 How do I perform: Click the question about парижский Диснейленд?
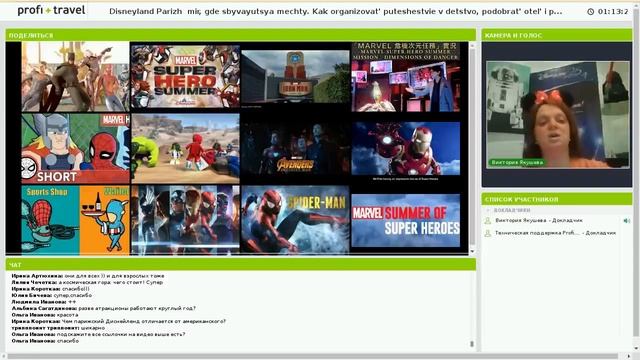118,322
